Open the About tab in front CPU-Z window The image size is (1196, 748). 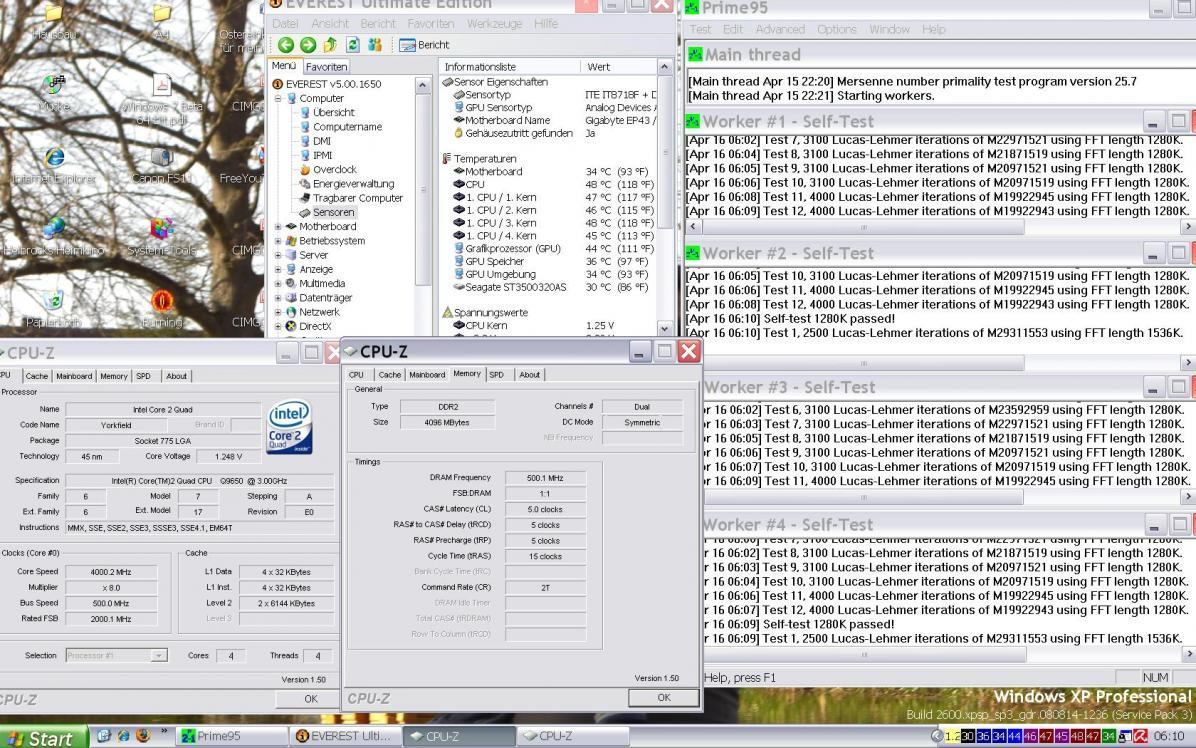pos(529,375)
